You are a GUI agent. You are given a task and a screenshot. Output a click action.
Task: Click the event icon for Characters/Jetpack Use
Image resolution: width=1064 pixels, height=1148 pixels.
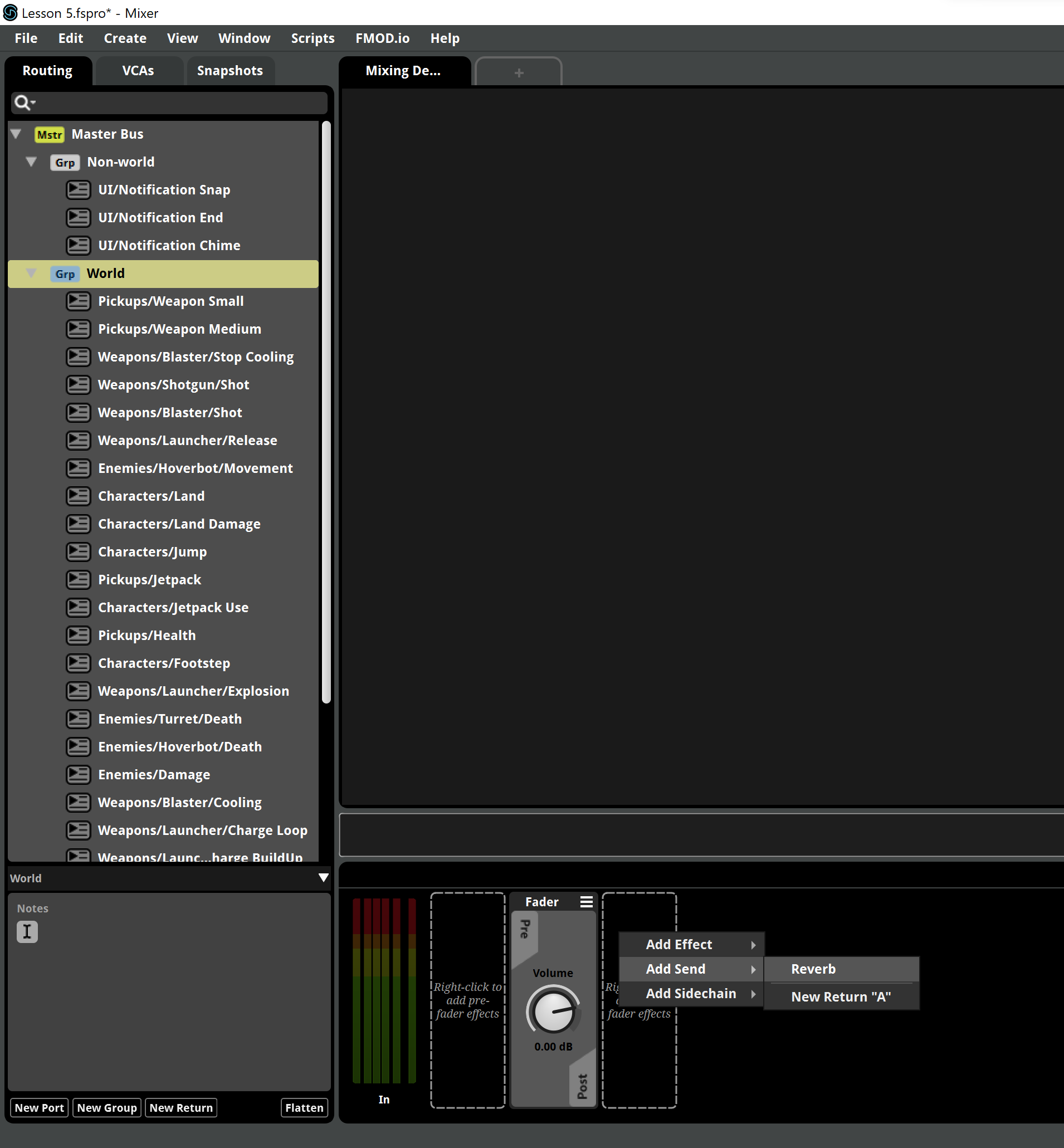(x=78, y=607)
